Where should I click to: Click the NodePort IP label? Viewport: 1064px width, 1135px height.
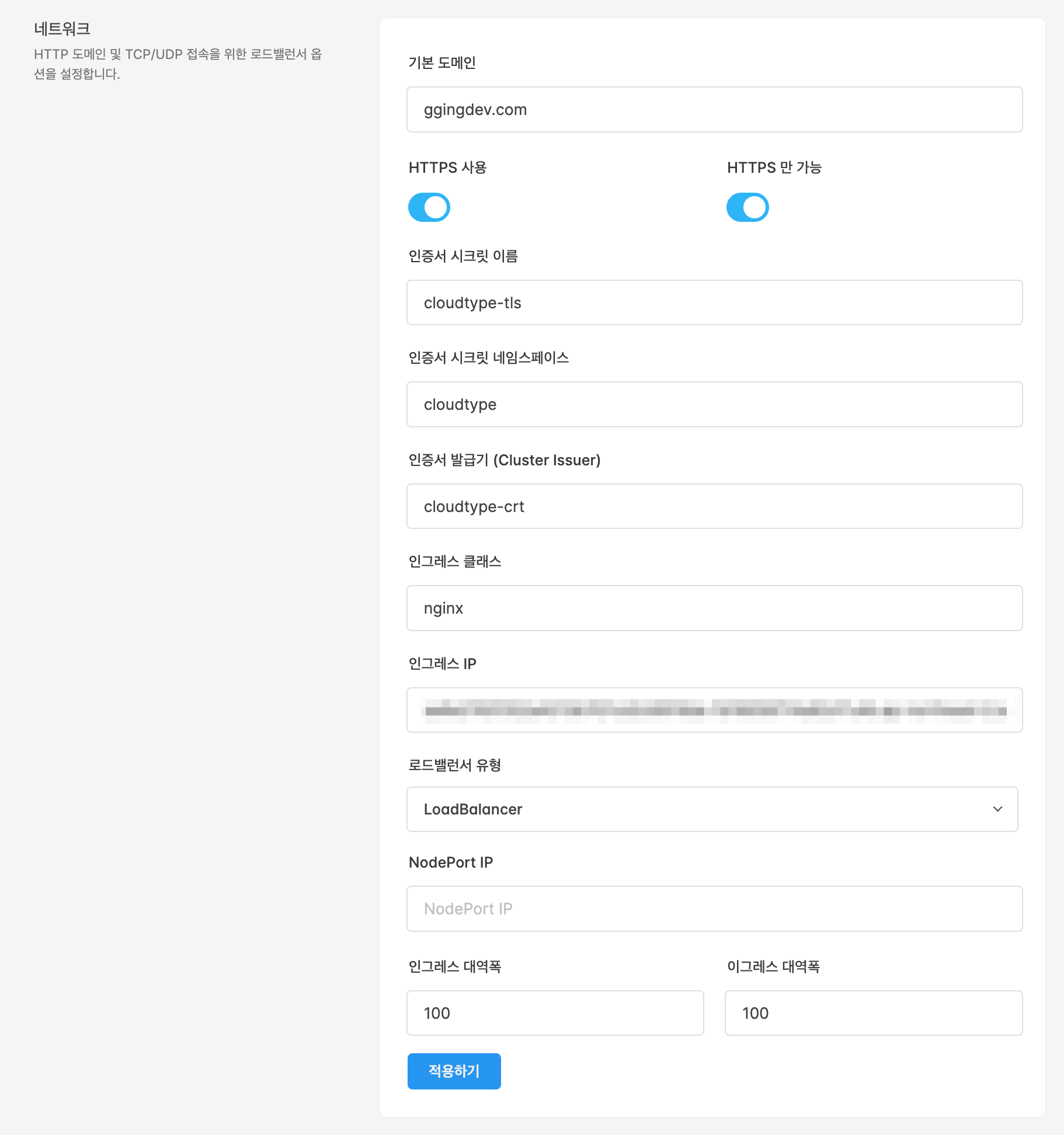(450, 862)
